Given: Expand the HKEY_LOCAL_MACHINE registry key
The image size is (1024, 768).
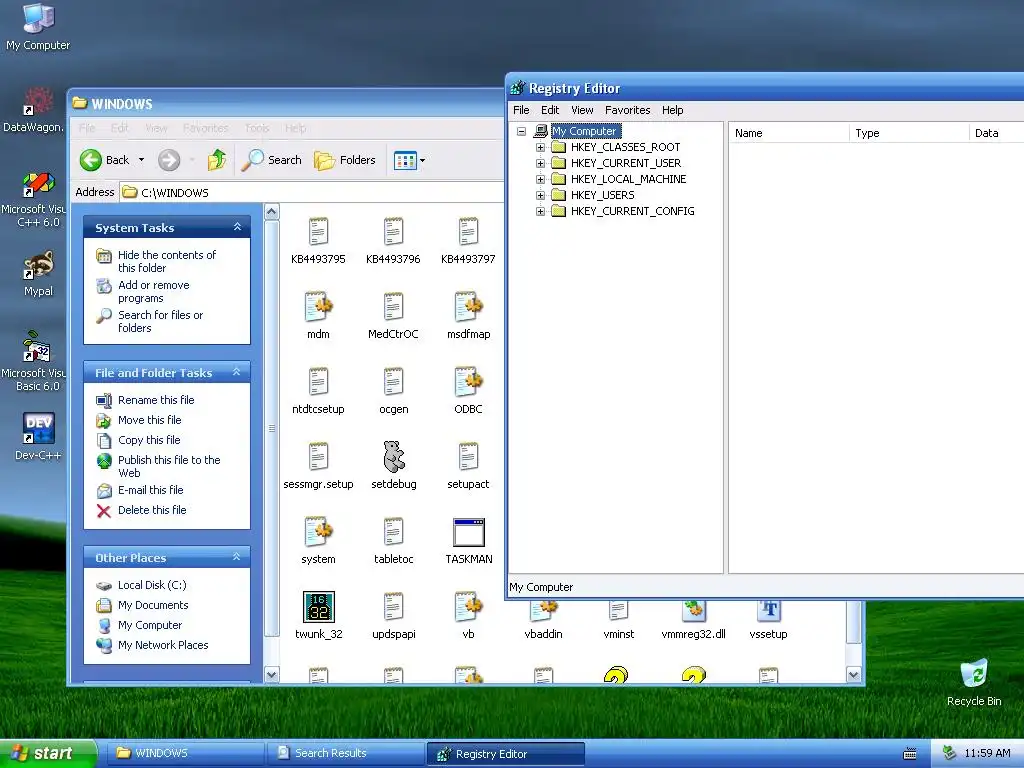Looking at the screenshot, I should tap(540, 179).
